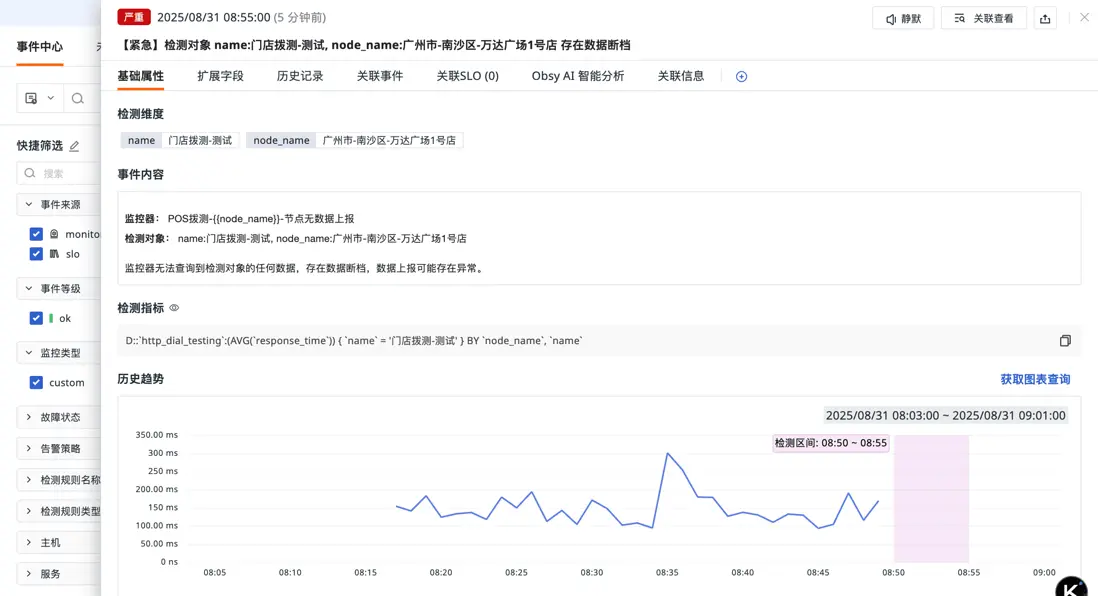Click the 获取图表查询 link

click(1035, 379)
